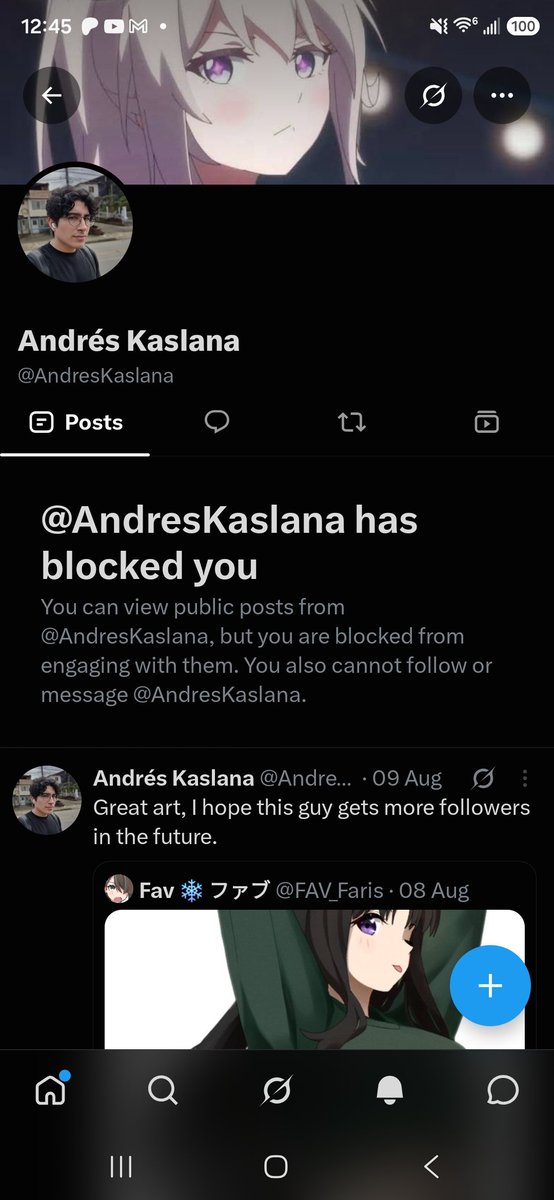Viewport: 554px width, 1200px height.
Task: Open the post's vertical dots menu
Action: [526, 778]
